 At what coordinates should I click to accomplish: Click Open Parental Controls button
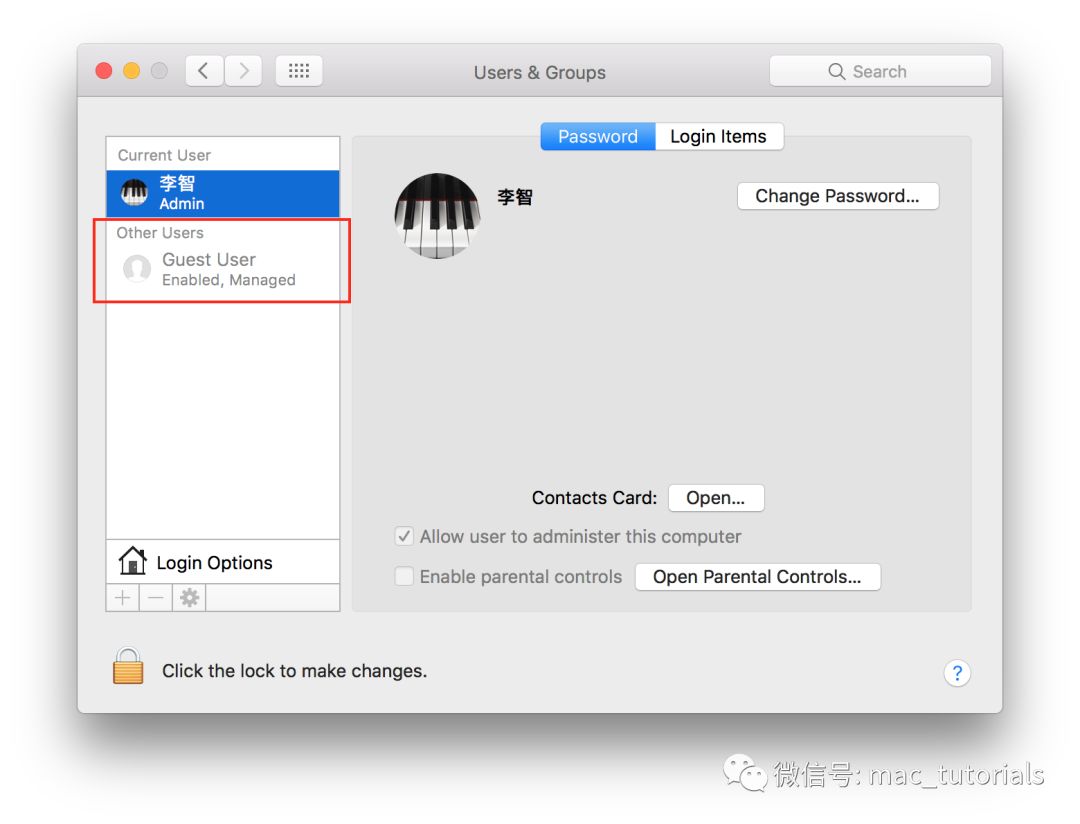coord(757,577)
